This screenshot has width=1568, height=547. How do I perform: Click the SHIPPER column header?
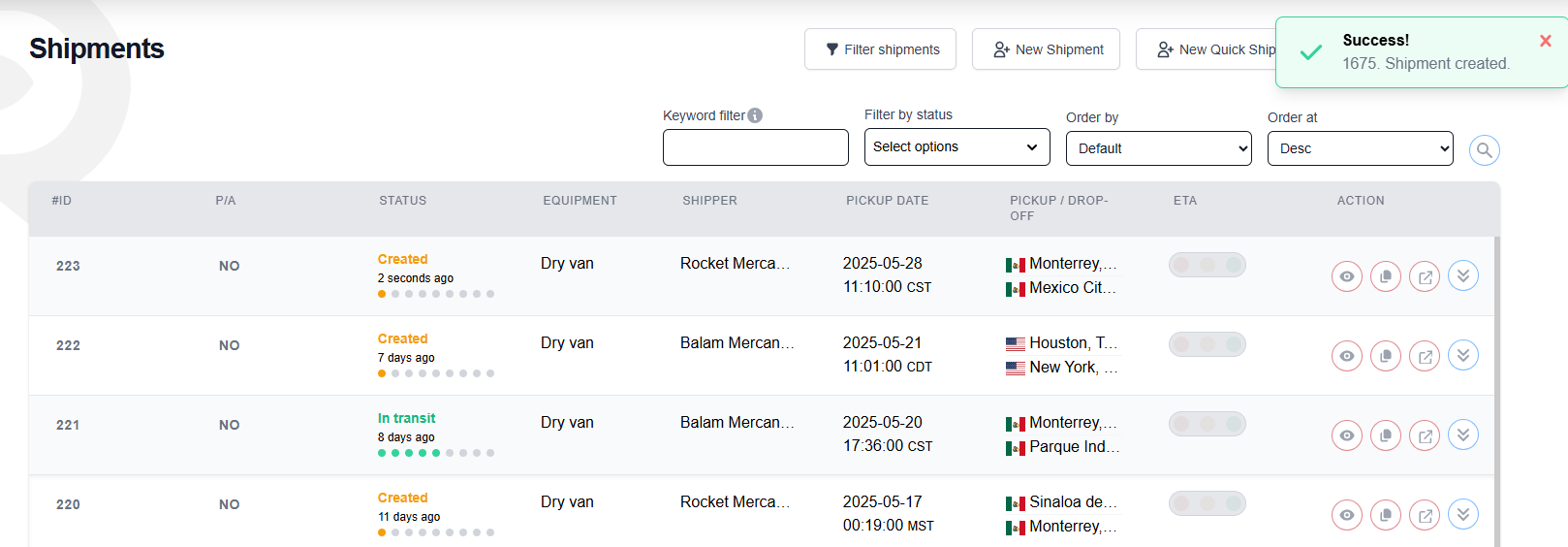710,201
